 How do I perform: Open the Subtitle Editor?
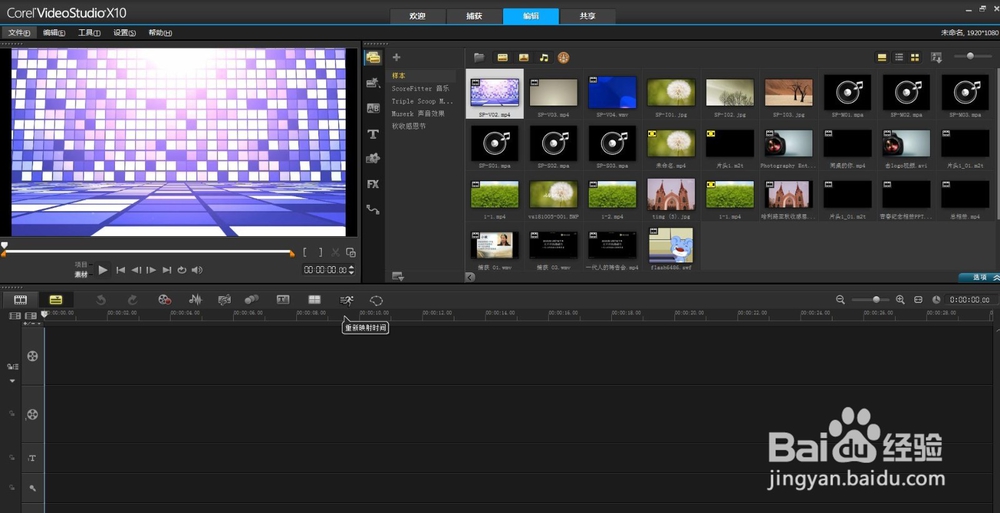pos(283,300)
